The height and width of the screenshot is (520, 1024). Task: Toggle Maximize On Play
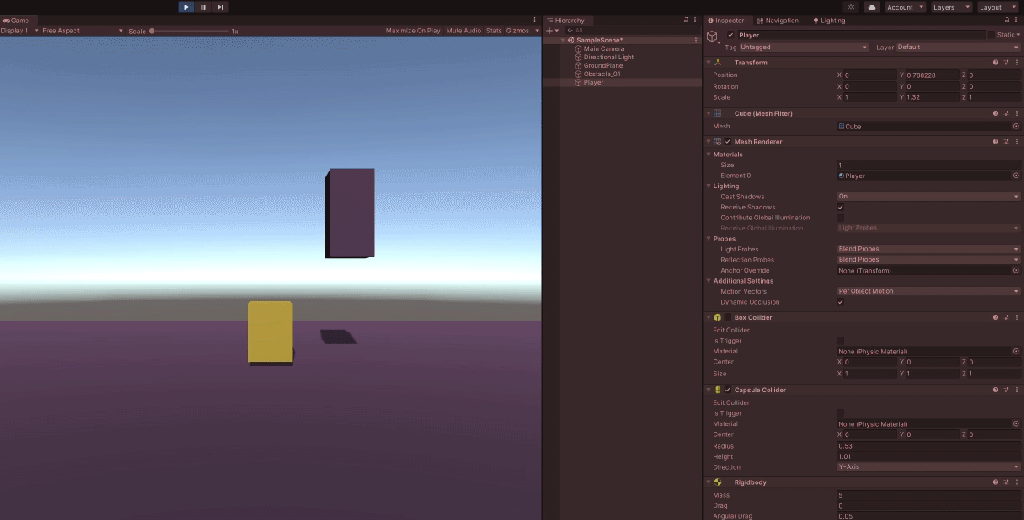tap(413, 31)
